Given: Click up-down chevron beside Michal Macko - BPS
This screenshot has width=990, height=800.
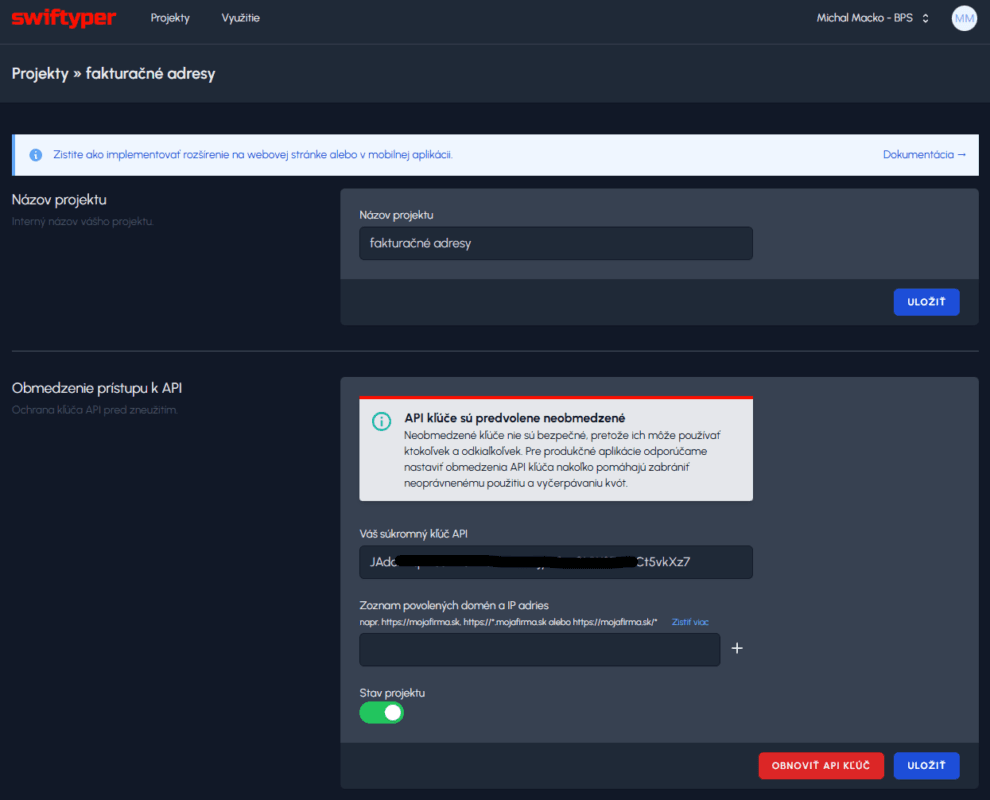Looking at the screenshot, I should pyautogui.click(x=925, y=18).
